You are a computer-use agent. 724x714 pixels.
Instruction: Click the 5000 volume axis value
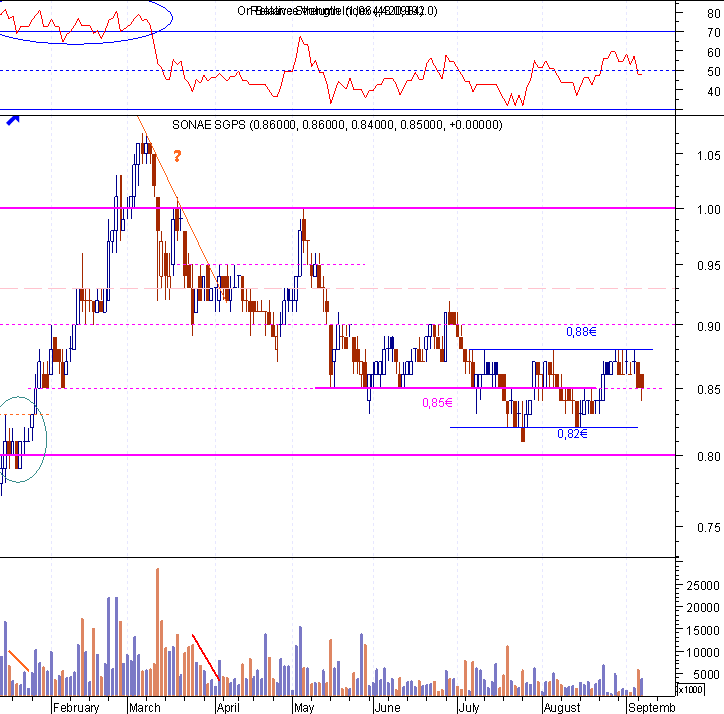coord(706,675)
